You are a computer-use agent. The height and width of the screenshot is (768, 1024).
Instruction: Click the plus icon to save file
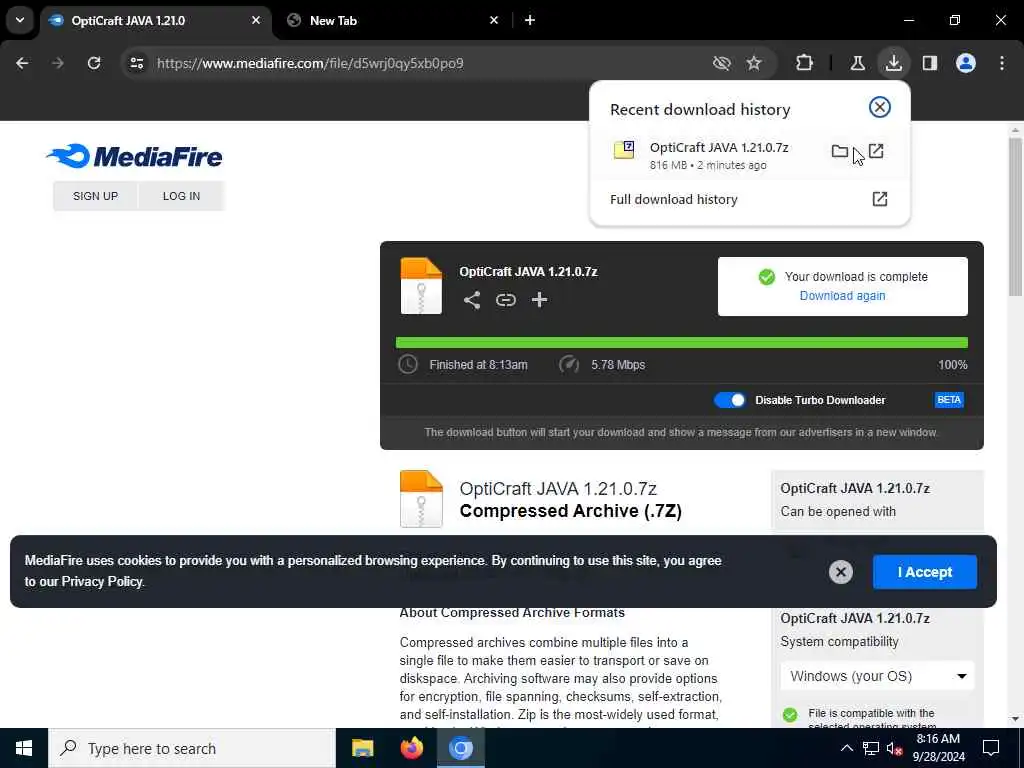click(539, 300)
